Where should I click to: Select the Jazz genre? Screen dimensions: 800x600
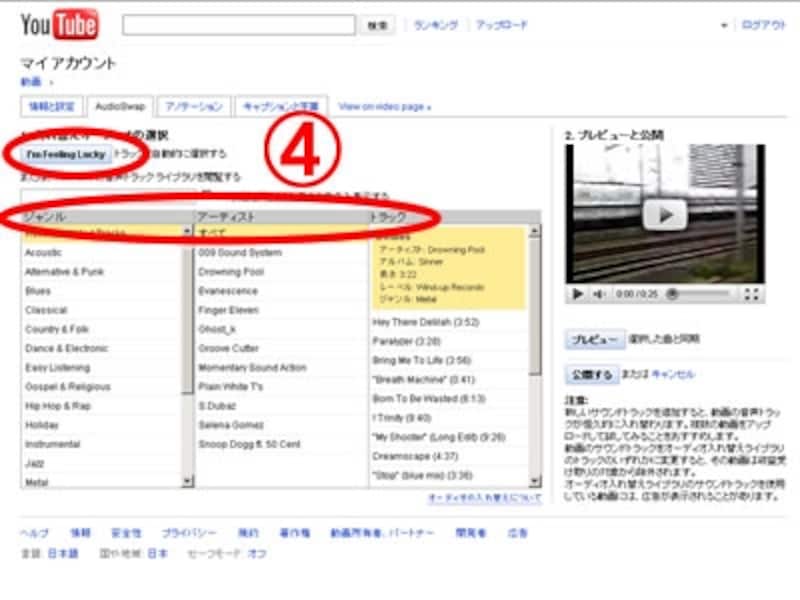pos(34,463)
